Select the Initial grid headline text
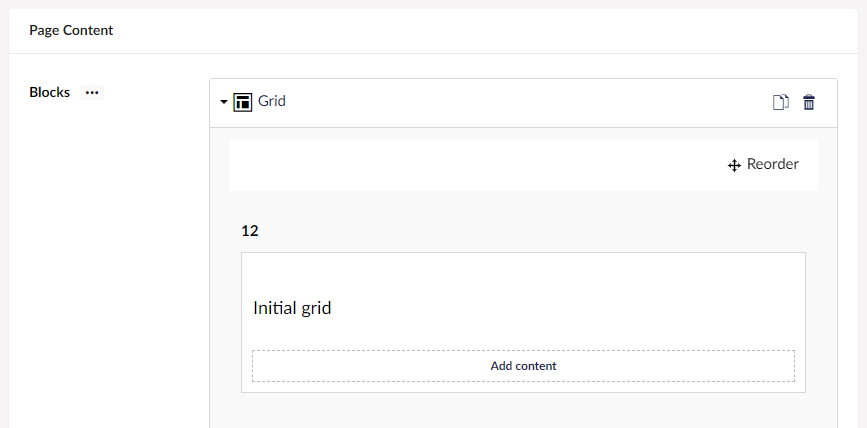 point(292,308)
